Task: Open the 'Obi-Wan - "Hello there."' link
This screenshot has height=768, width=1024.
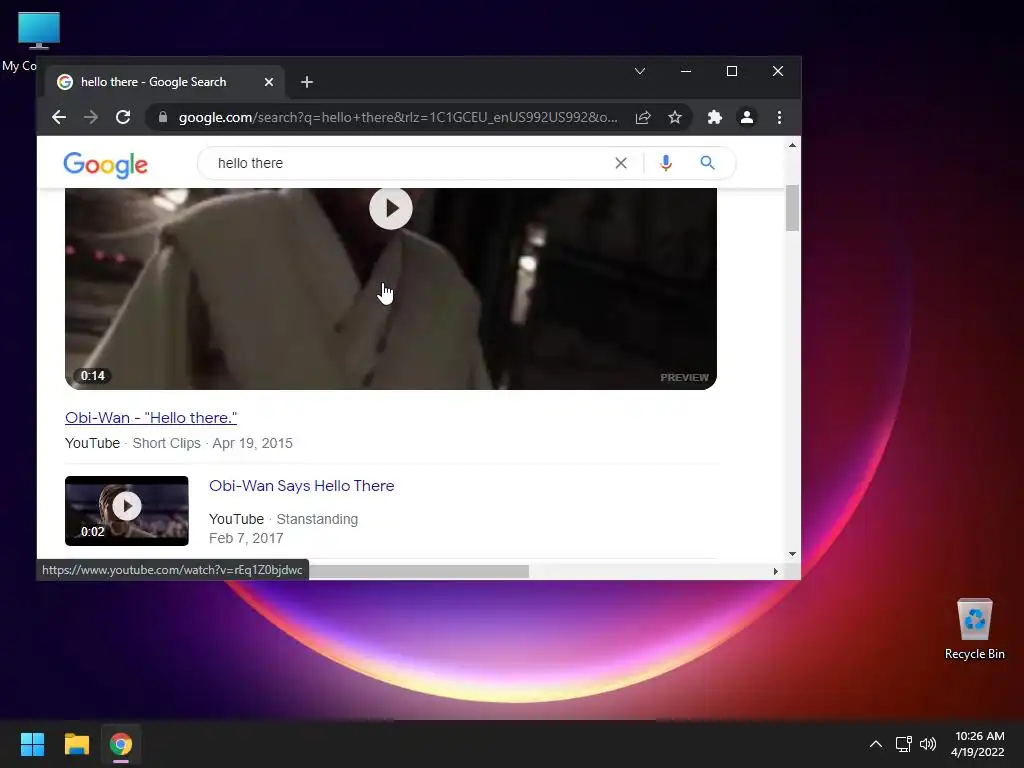Action: (x=151, y=418)
